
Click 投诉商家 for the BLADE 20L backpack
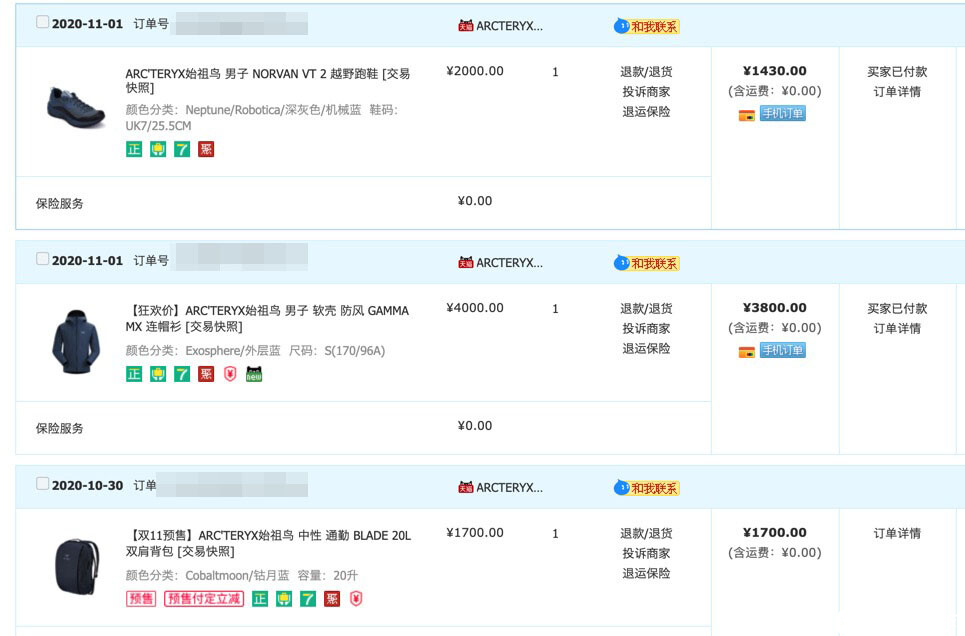pyautogui.click(x=646, y=553)
